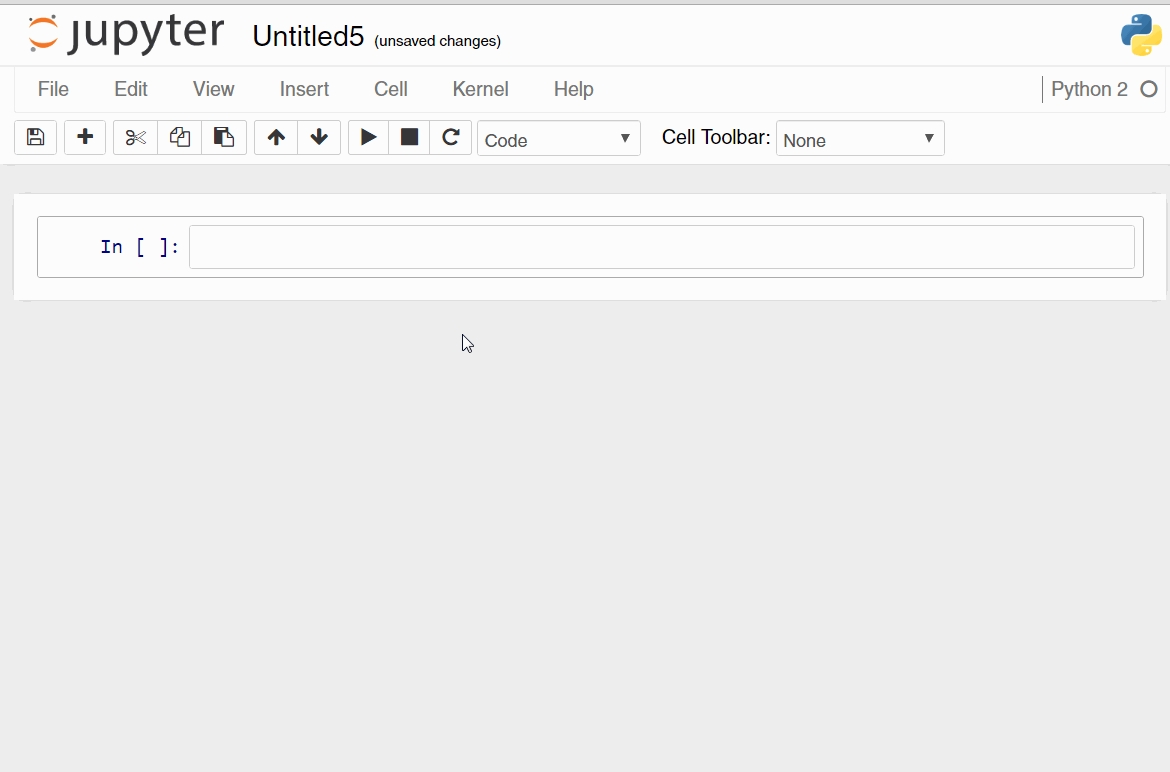Open the Insert menu

[304, 89]
